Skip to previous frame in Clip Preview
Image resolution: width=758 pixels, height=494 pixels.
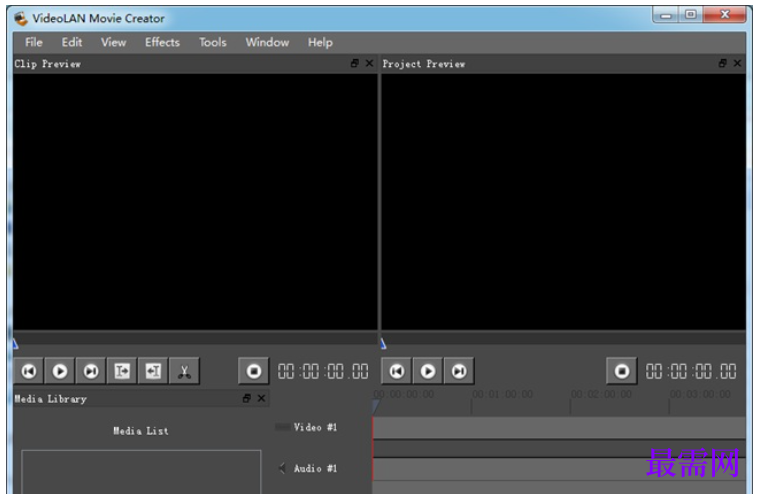click(29, 371)
